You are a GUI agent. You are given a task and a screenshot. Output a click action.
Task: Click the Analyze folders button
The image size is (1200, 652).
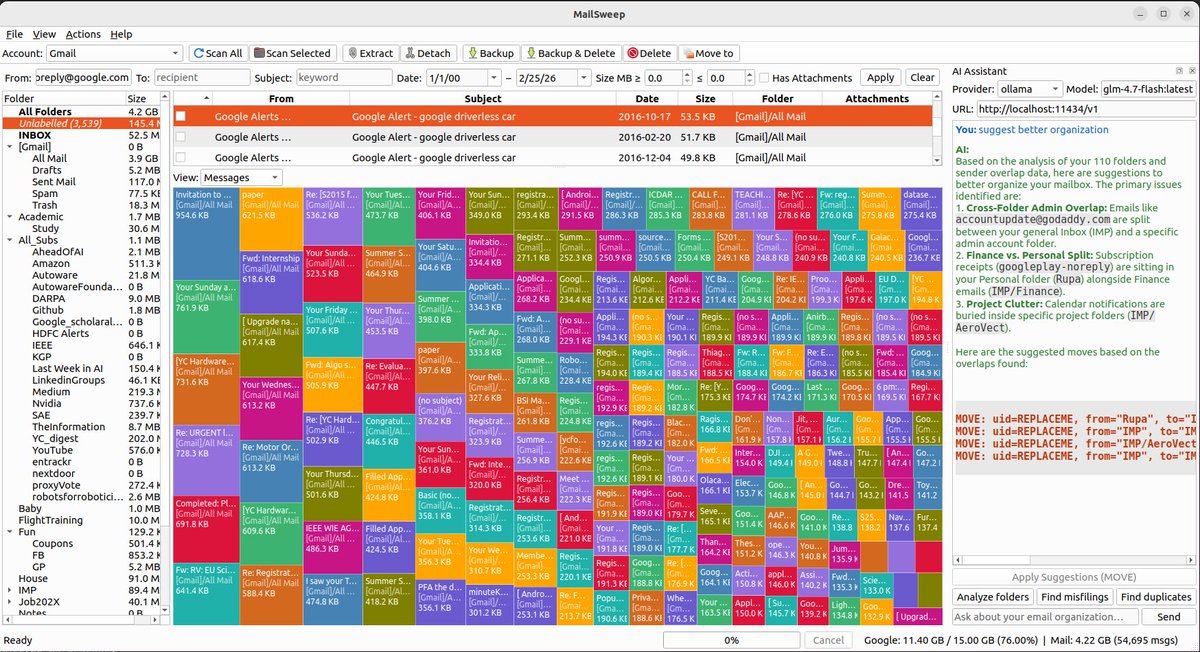[x=991, y=597]
